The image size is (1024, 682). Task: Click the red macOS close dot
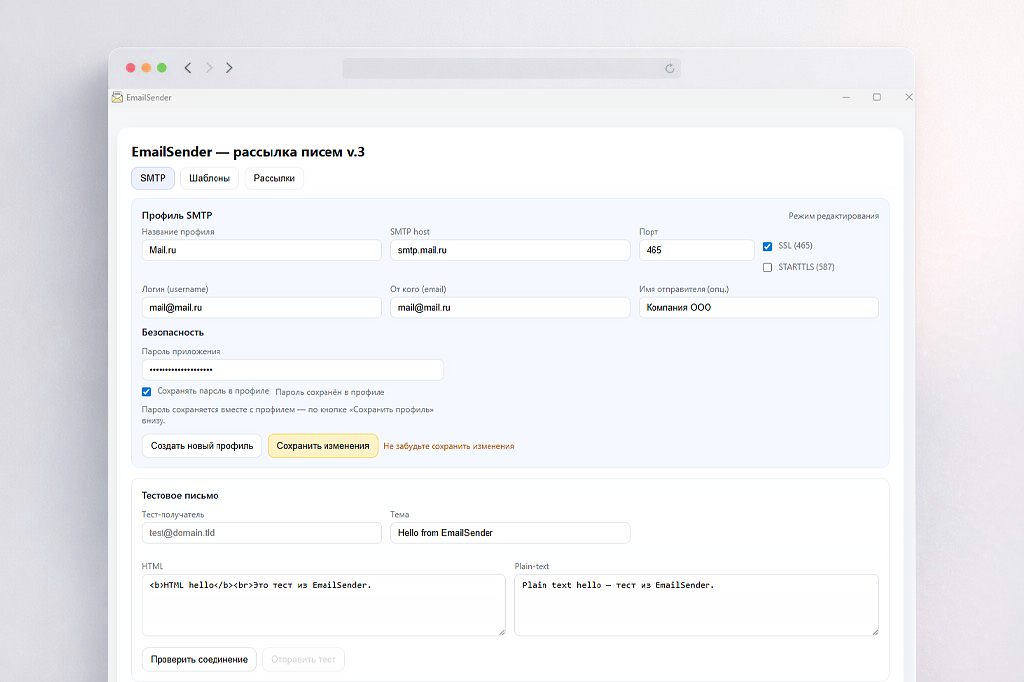point(130,68)
